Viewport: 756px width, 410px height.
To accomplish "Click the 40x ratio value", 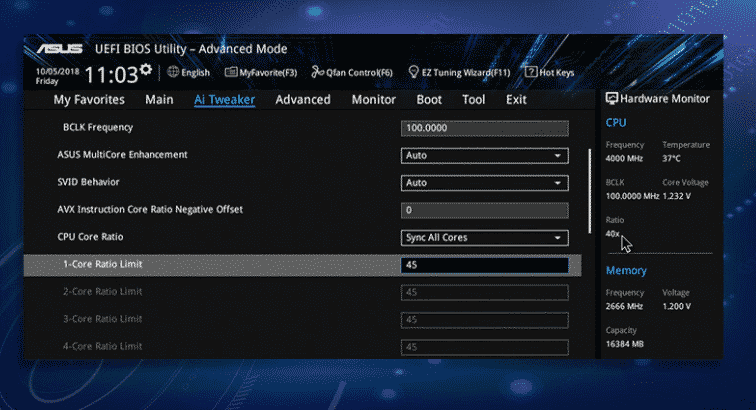I will point(612,234).
